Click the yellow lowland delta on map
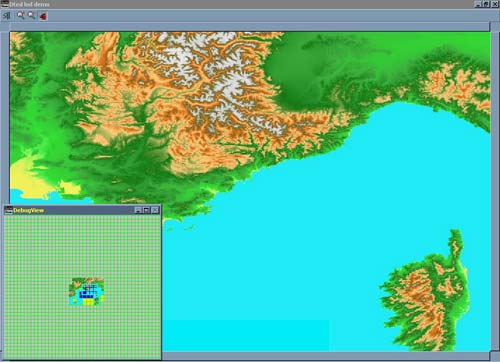 28,182
